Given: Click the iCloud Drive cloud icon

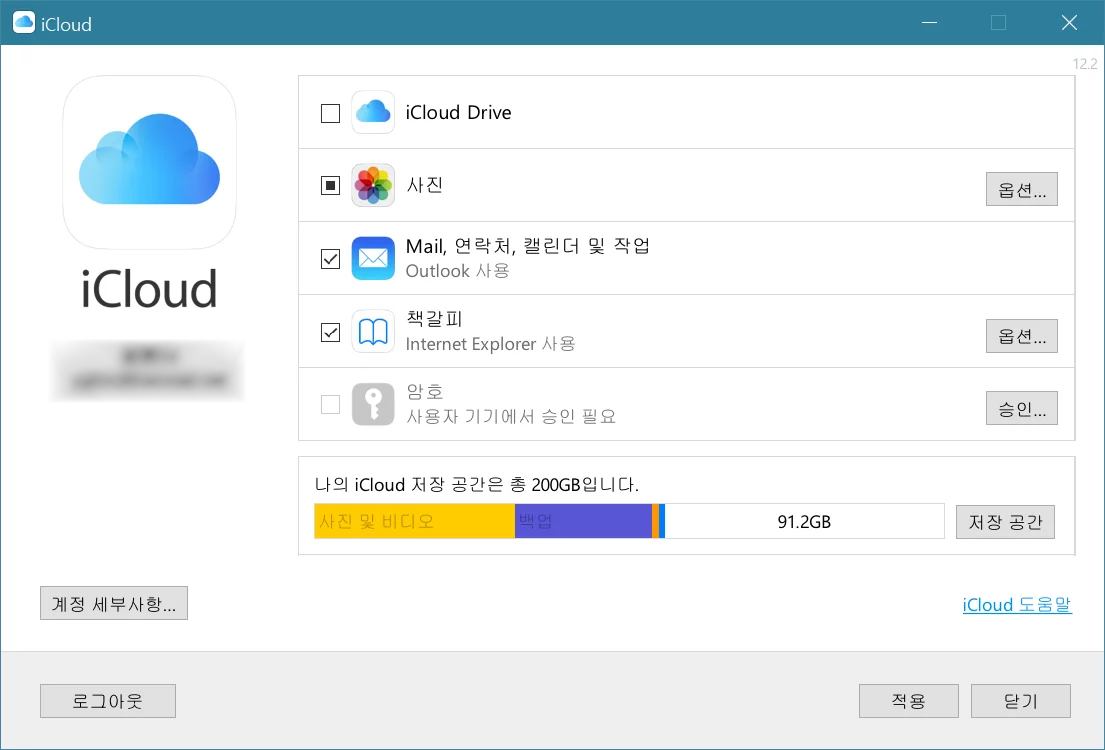Looking at the screenshot, I should point(373,113).
